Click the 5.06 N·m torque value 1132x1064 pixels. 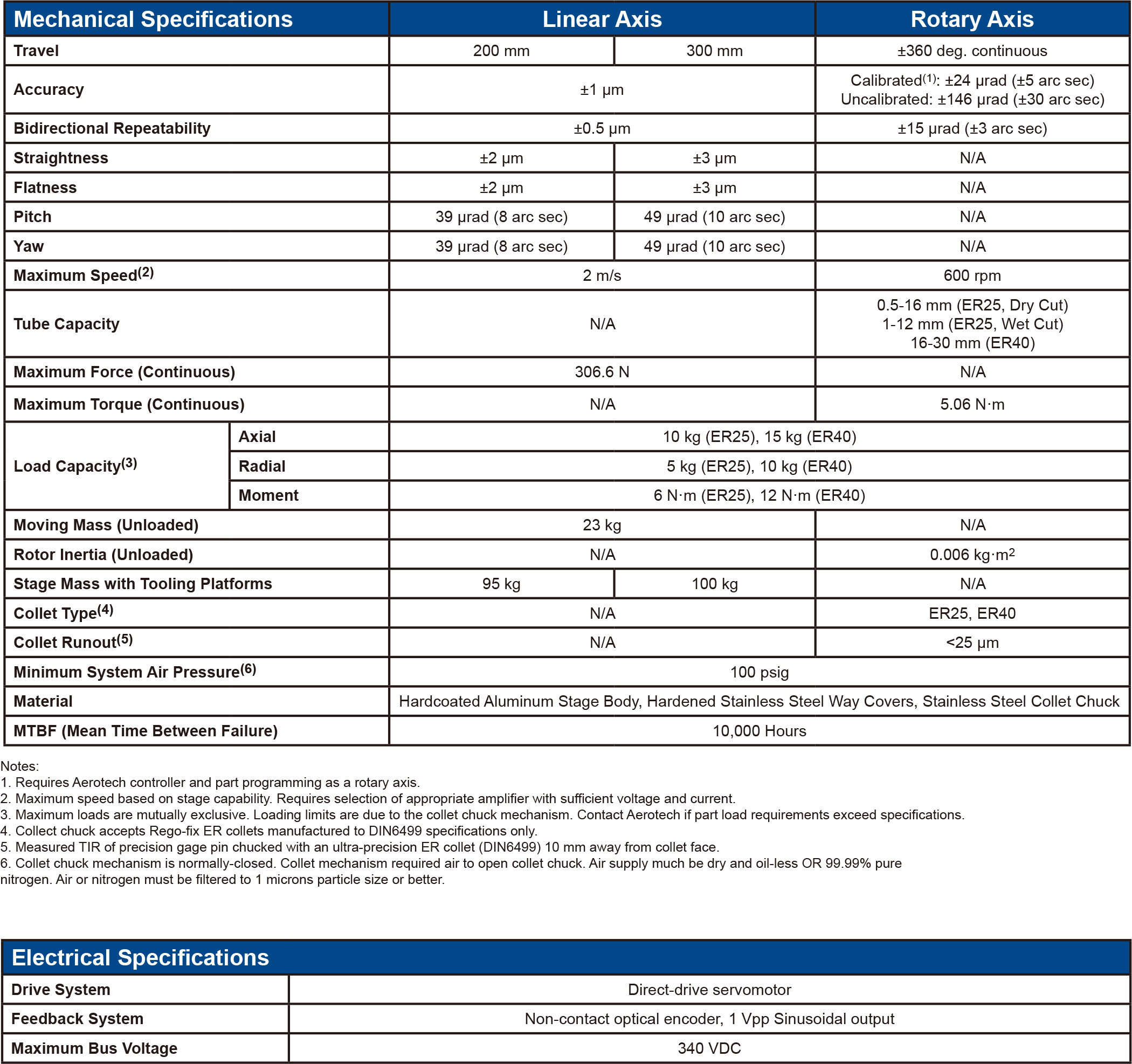(971, 404)
